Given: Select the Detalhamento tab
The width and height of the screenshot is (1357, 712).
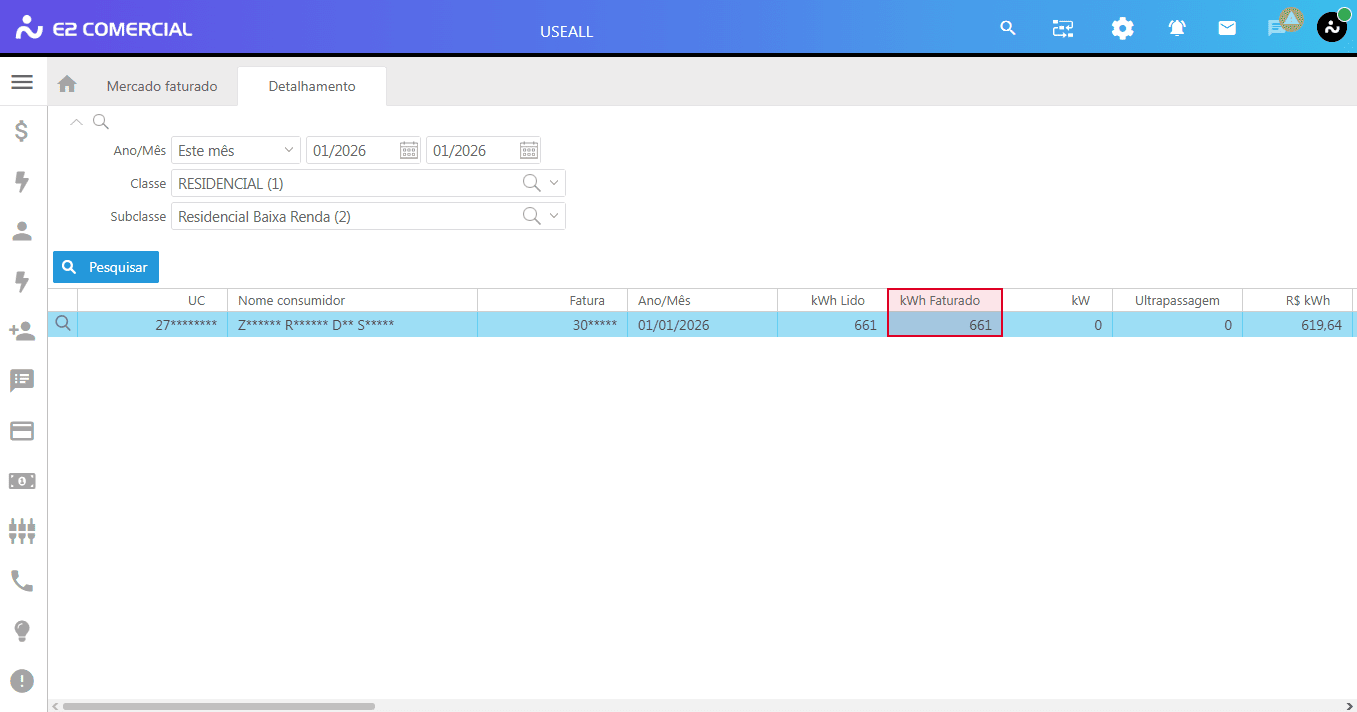Looking at the screenshot, I should pyautogui.click(x=312, y=86).
